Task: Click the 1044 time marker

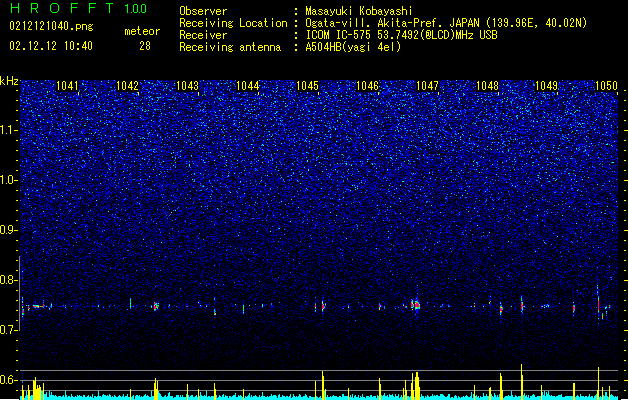Action: click(248, 86)
